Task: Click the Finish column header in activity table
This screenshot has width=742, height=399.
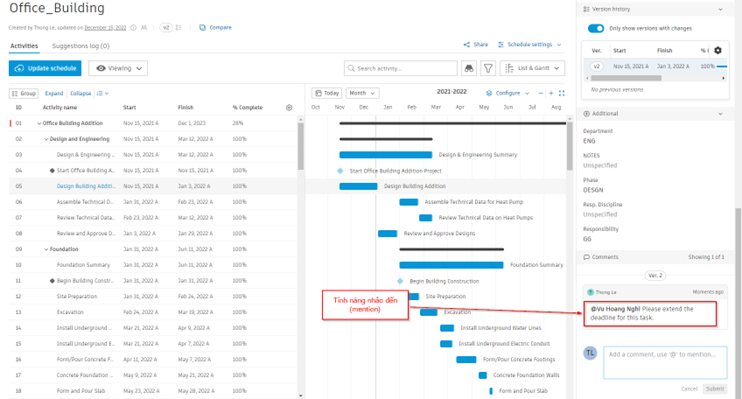Action: [x=186, y=107]
